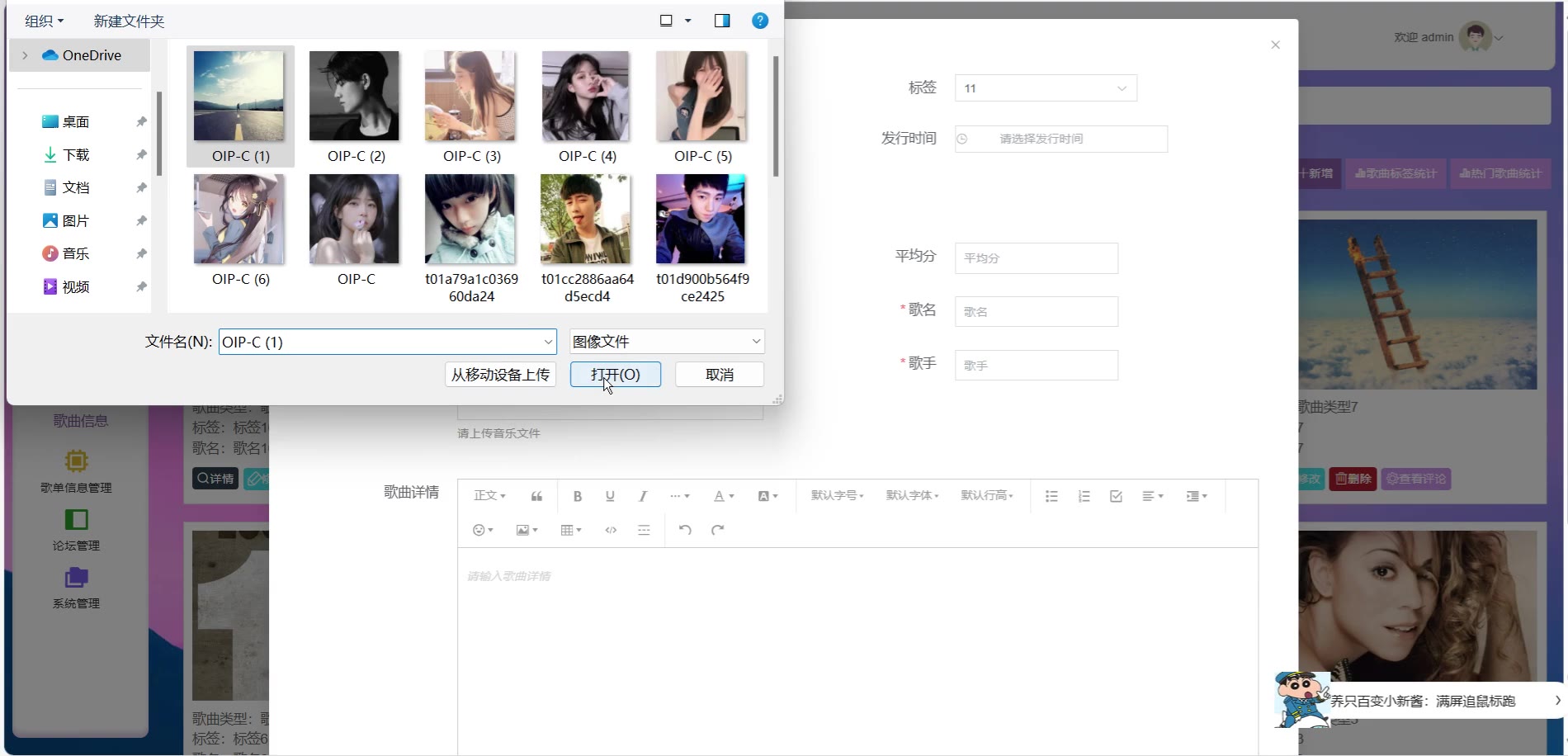
Task: Click the 打开(O) button
Action: [x=615, y=375]
